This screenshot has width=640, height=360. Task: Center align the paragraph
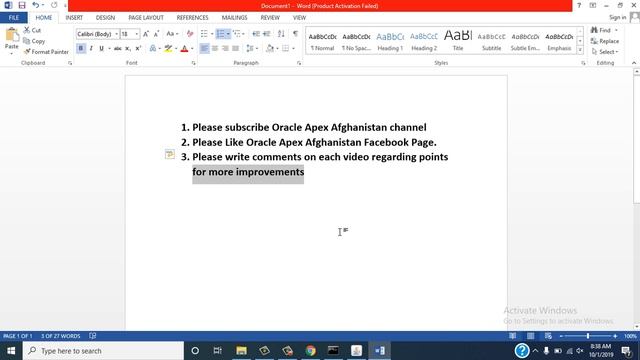pos(215,49)
